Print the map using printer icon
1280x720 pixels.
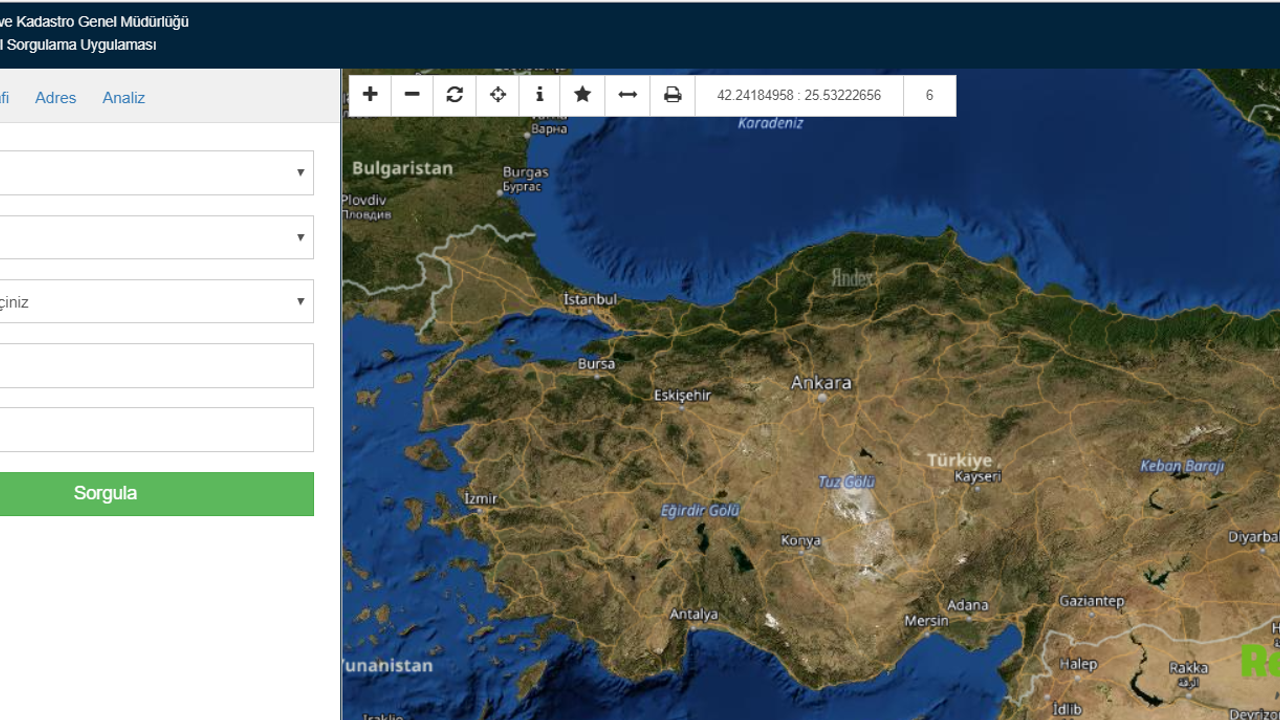point(673,95)
